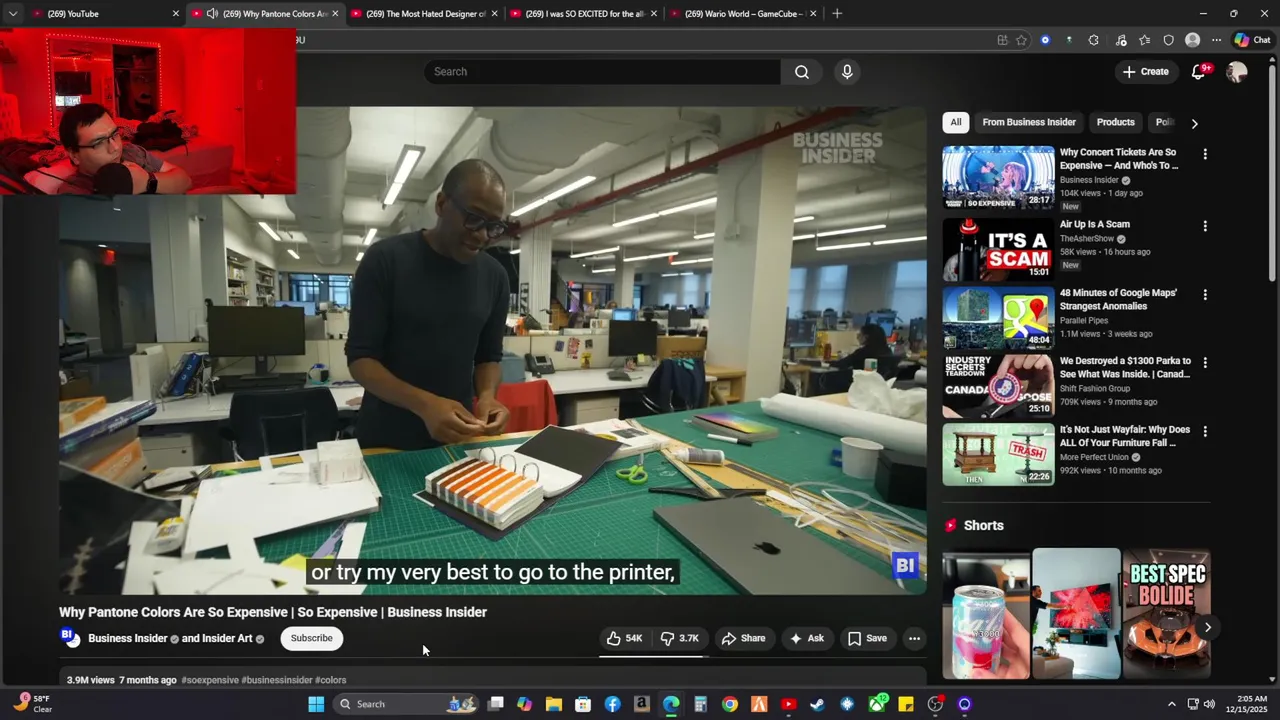Open Windows Start menu

coord(316,704)
